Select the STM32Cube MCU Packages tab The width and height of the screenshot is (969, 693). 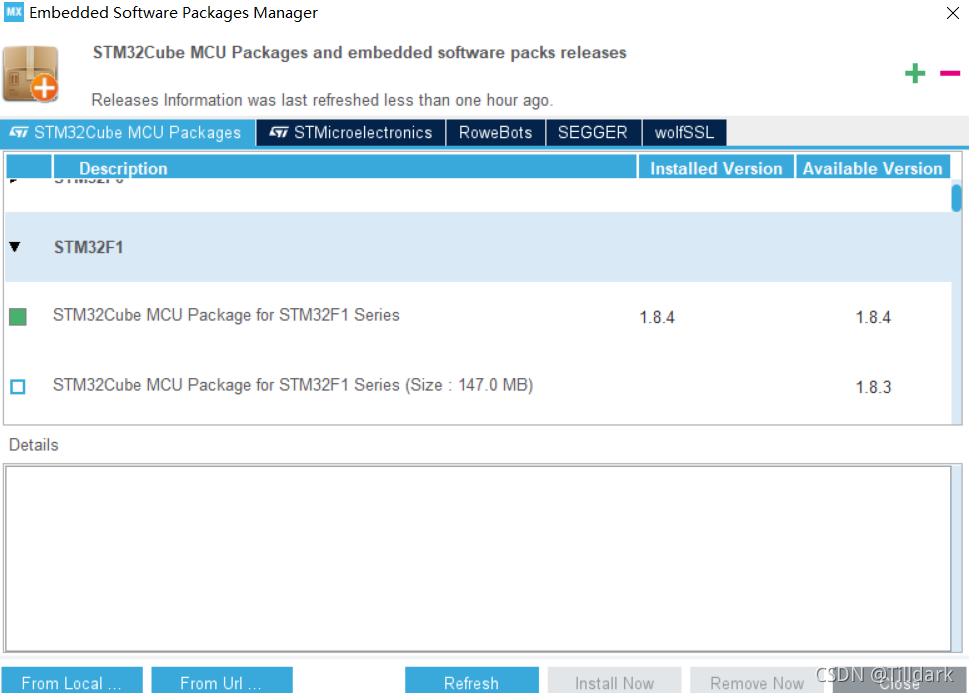(x=127, y=133)
